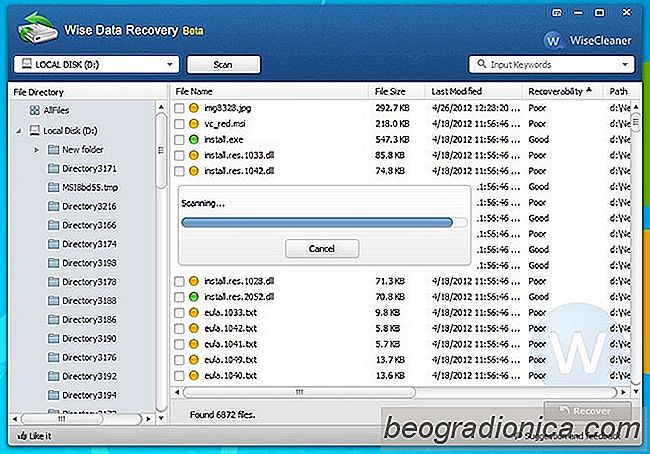650x454 pixels.
Task: Click the thumbs-up Like it icon
Action: click(x=22, y=436)
